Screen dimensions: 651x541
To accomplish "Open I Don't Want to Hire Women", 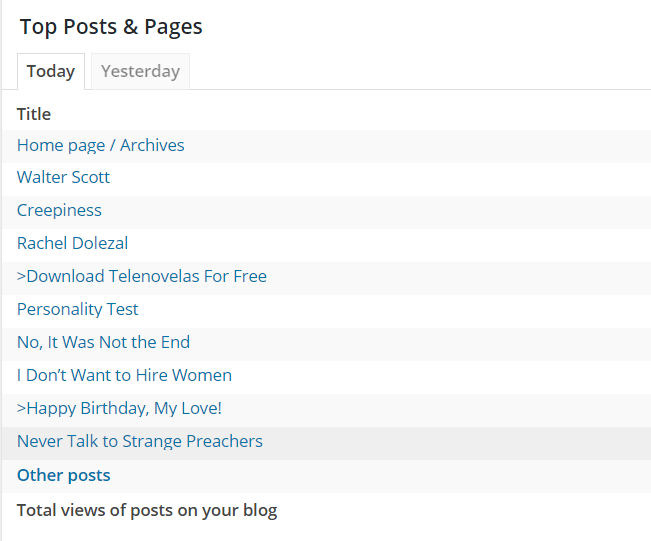I will (x=124, y=375).
